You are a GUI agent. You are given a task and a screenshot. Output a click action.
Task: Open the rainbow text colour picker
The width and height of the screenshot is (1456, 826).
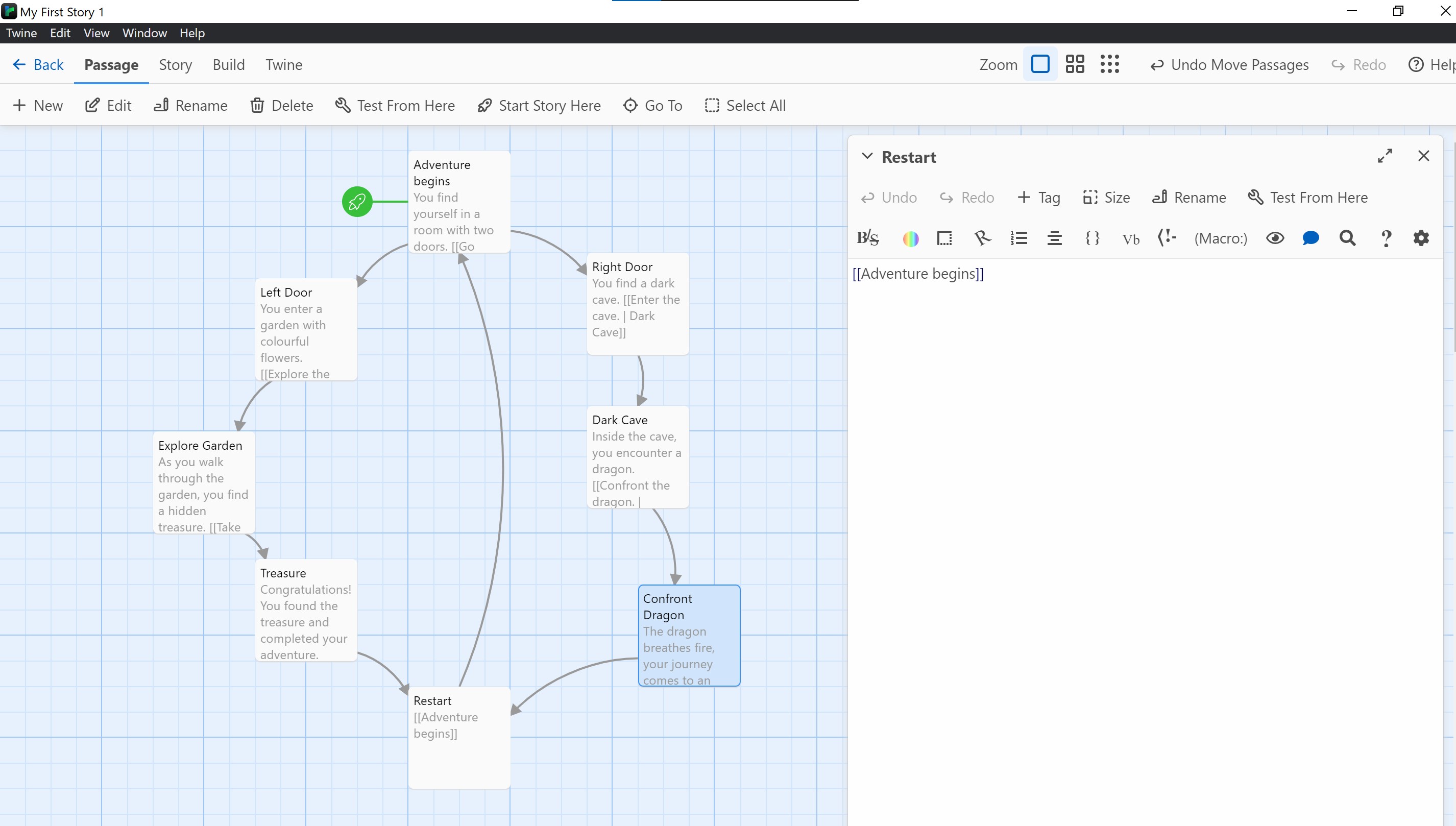[x=910, y=239]
